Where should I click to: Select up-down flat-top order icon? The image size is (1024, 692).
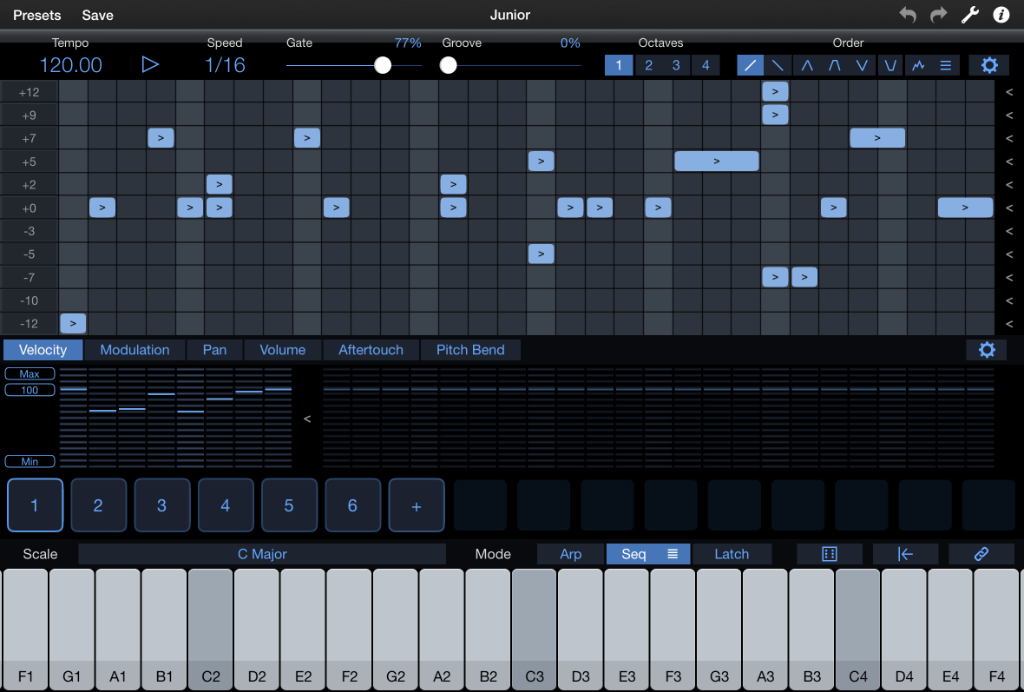[835, 65]
